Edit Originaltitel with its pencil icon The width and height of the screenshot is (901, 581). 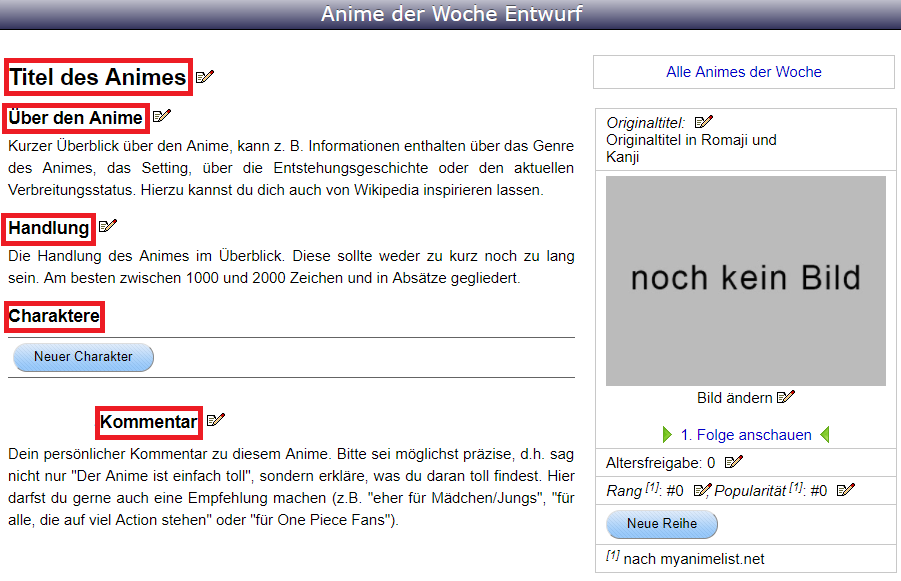(x=704, y=122)
